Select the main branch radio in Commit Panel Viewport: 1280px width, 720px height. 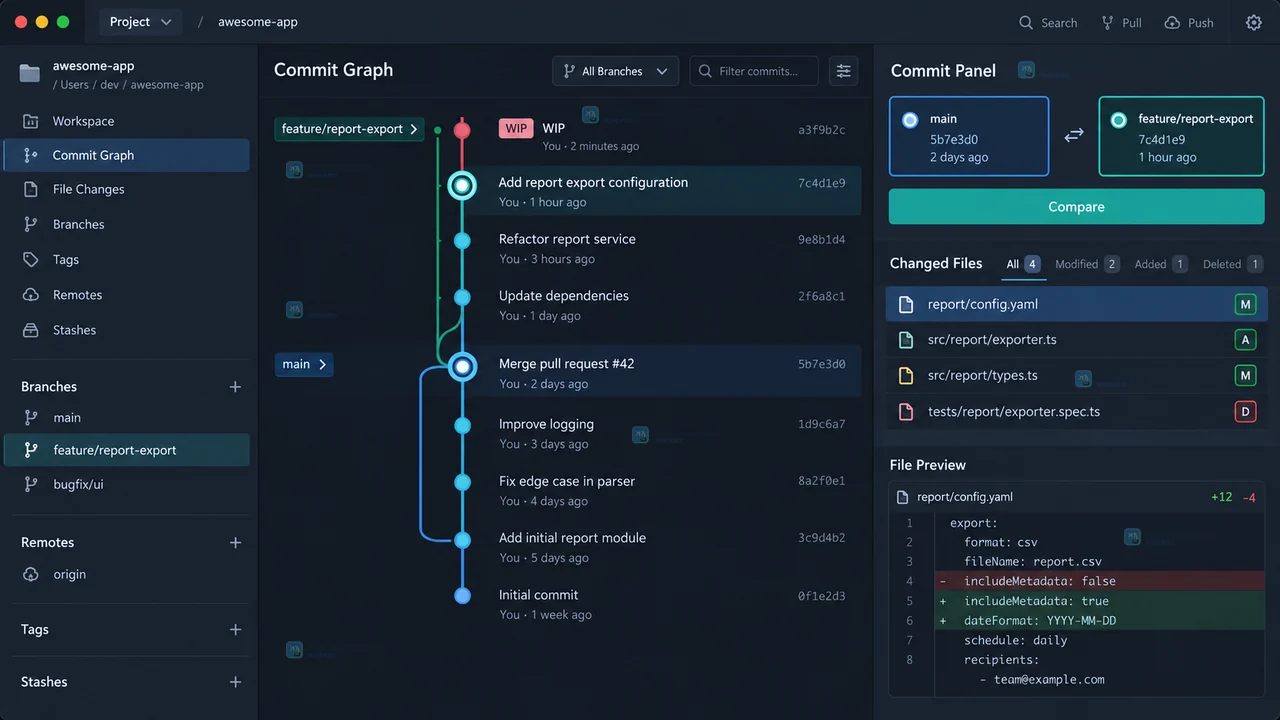pos(910,120)
